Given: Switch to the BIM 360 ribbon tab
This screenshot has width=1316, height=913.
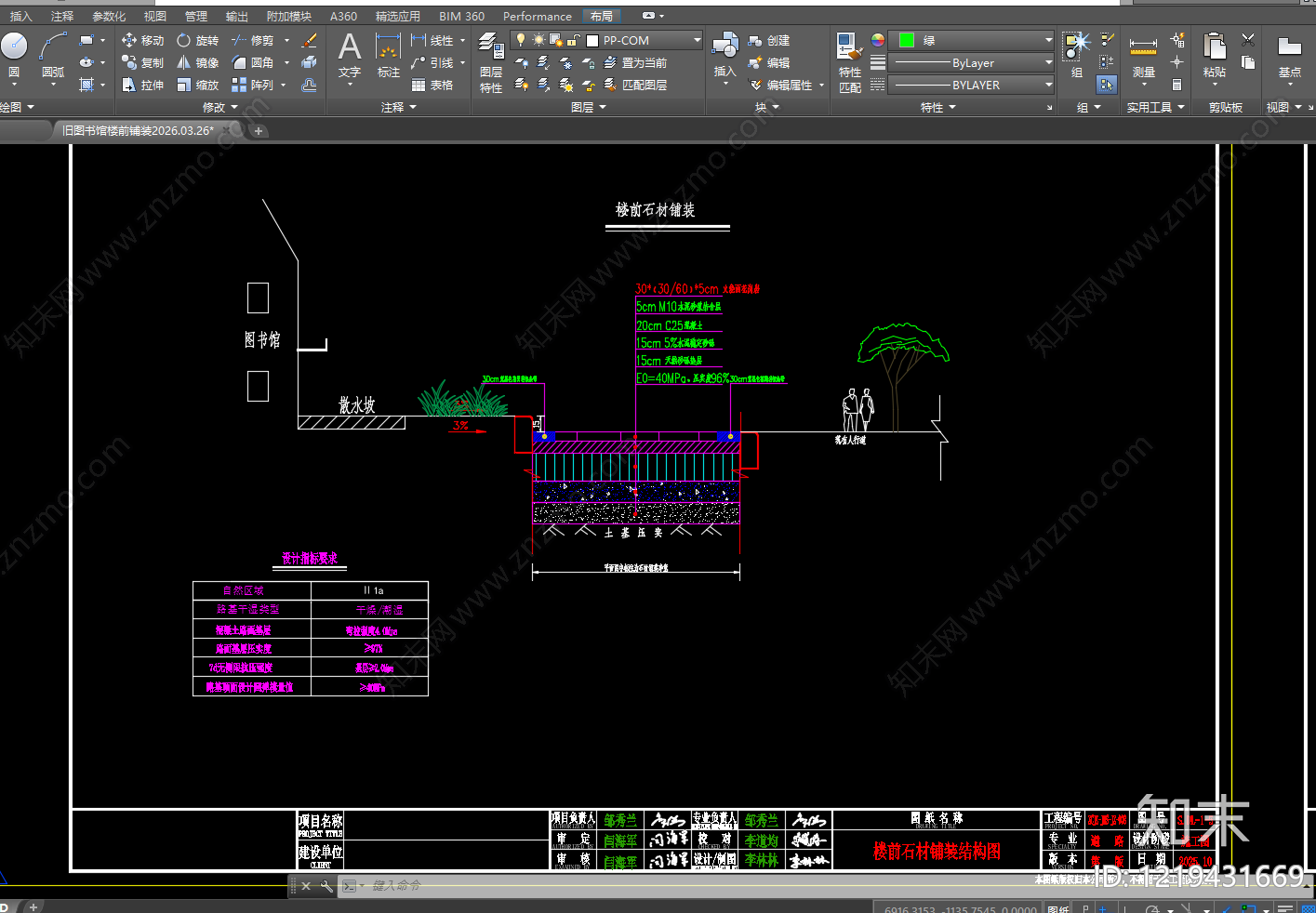Looking at the screenshot, I should coord(462,17).
